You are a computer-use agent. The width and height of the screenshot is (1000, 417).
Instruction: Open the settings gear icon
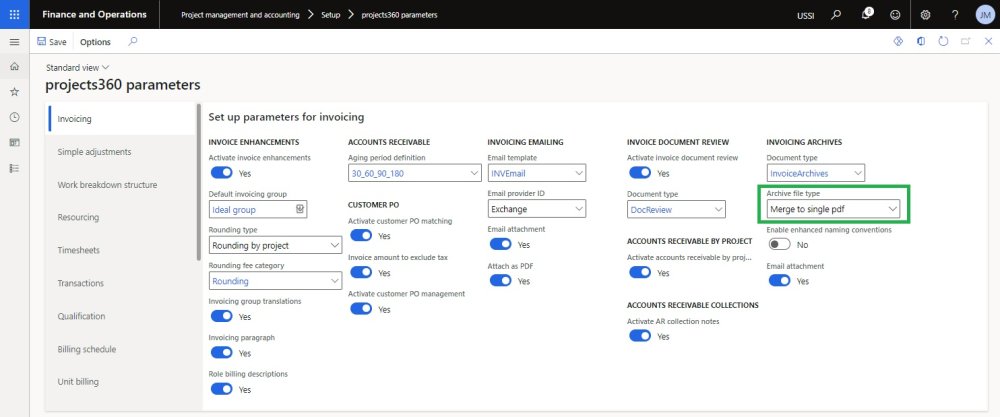pyautogui.click(x=925, y=15)
